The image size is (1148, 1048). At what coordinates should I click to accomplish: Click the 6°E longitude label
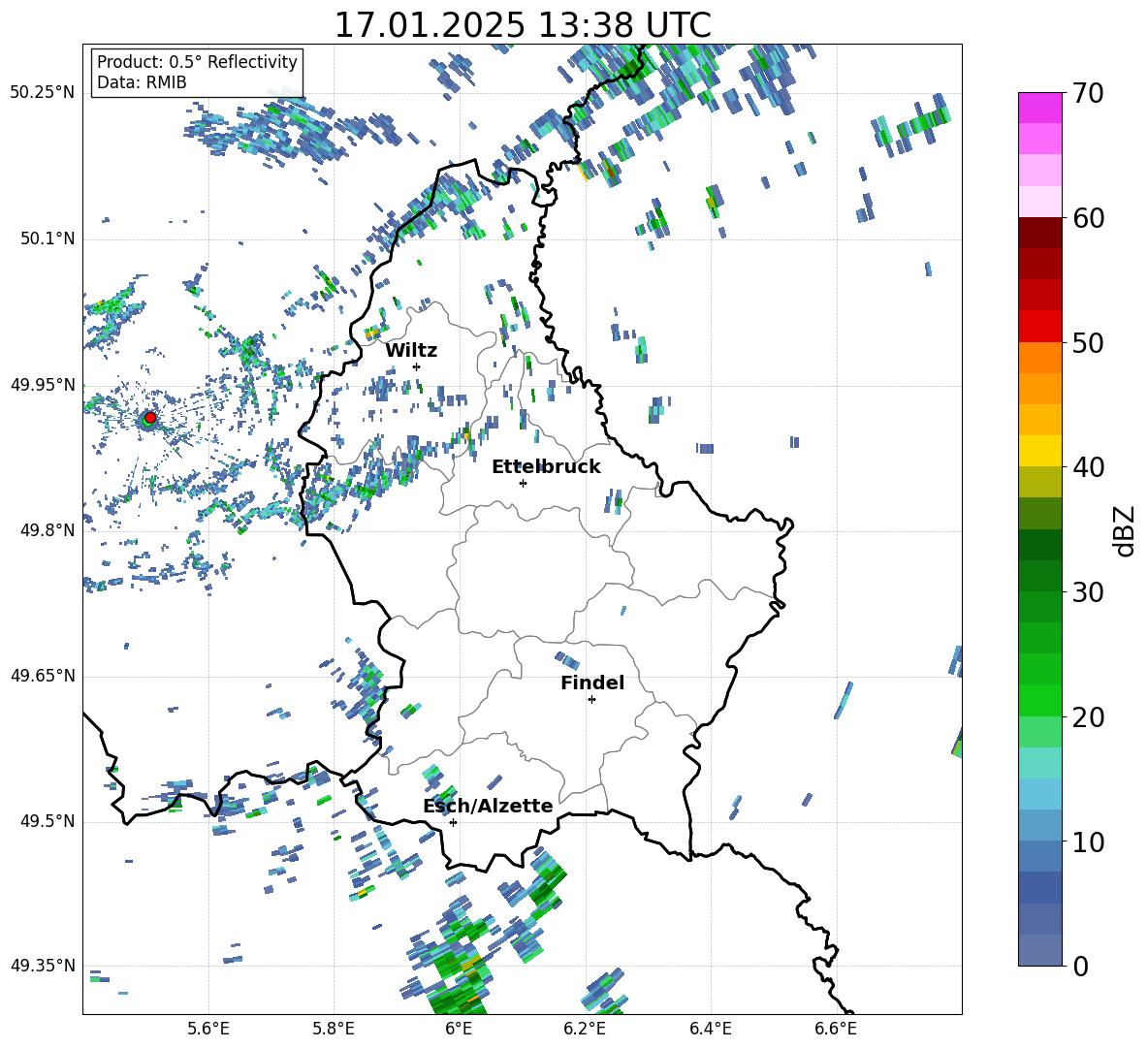[x=459, y=1029]
